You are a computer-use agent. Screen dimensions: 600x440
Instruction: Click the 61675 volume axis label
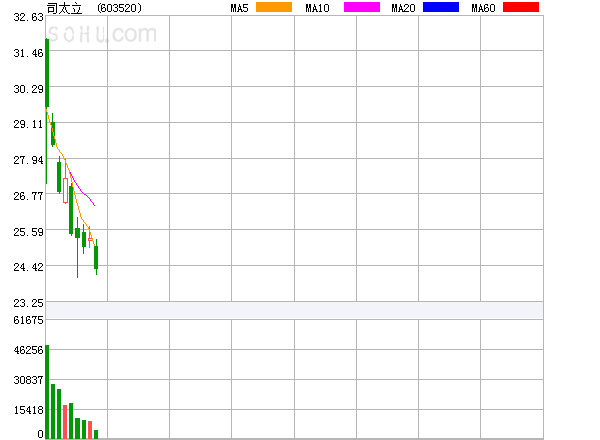28,320
